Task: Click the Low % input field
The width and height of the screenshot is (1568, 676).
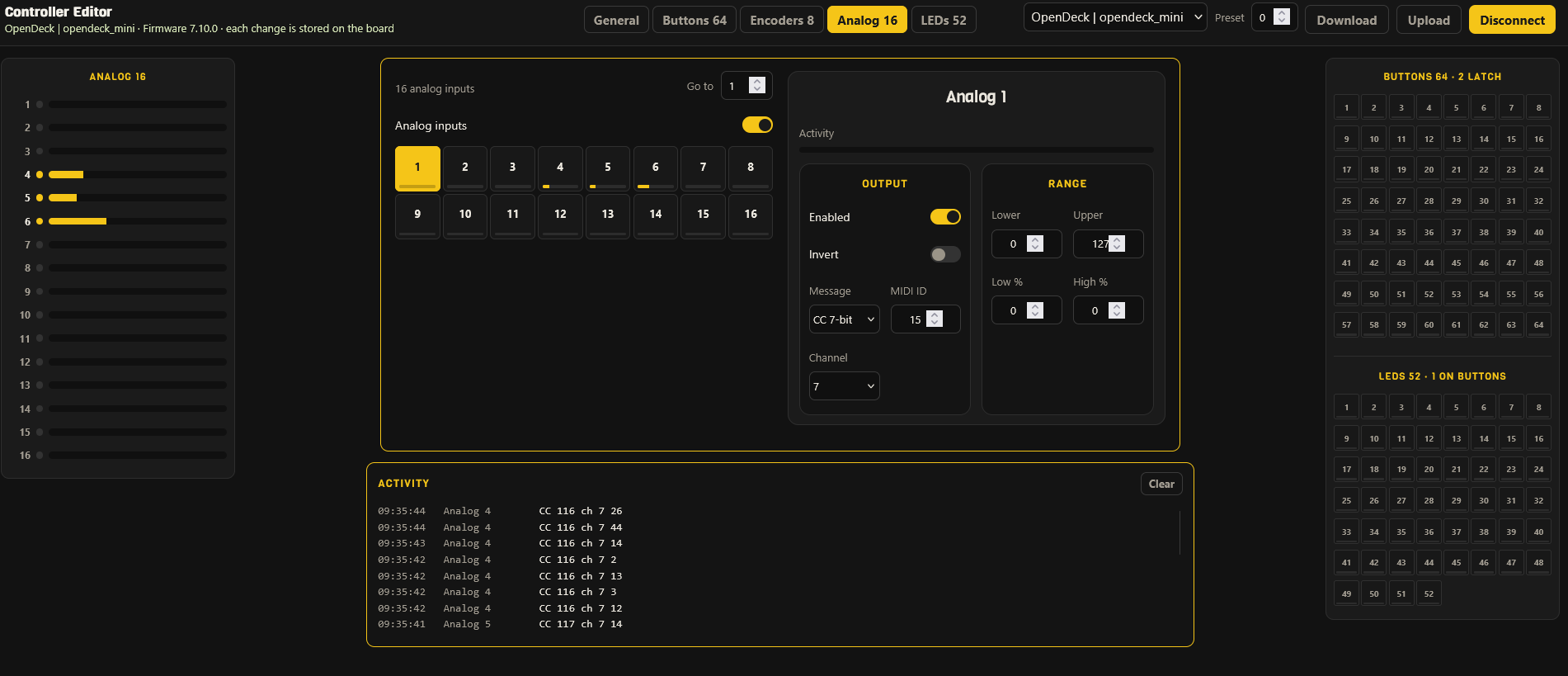Action: (x=1026, y=310)
